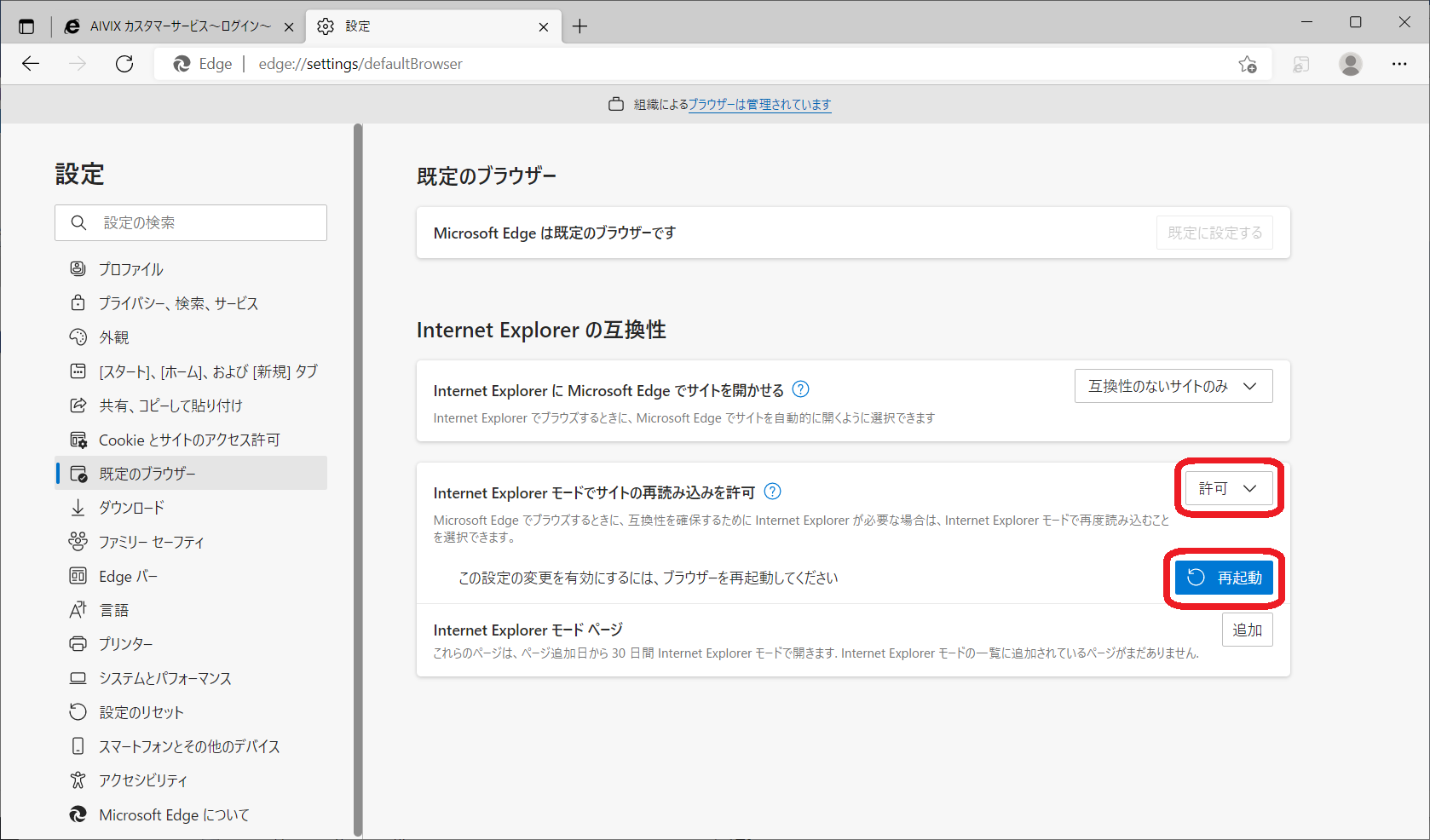
Task: Click the settings sidebar scrollbar
Action: point(358,480)
